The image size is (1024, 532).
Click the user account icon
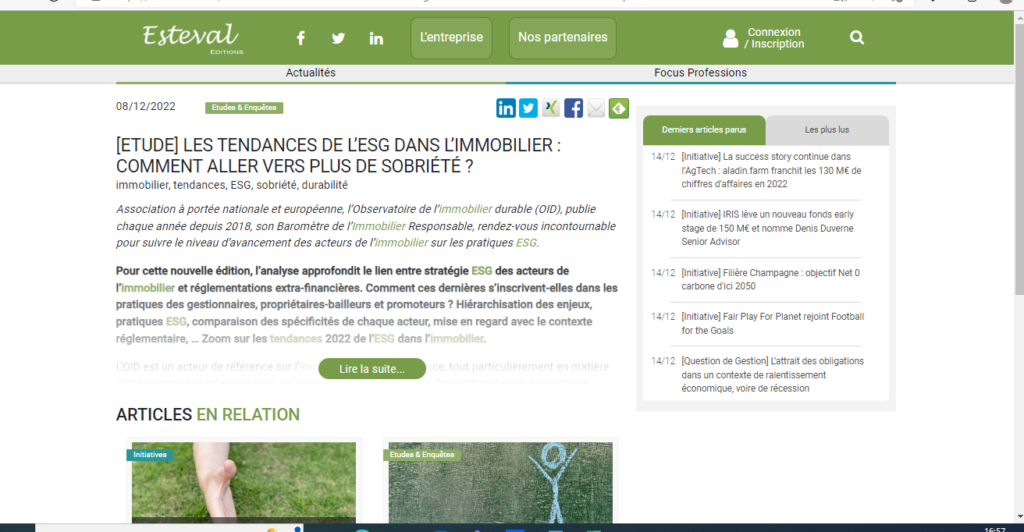[x=730, y=38]
